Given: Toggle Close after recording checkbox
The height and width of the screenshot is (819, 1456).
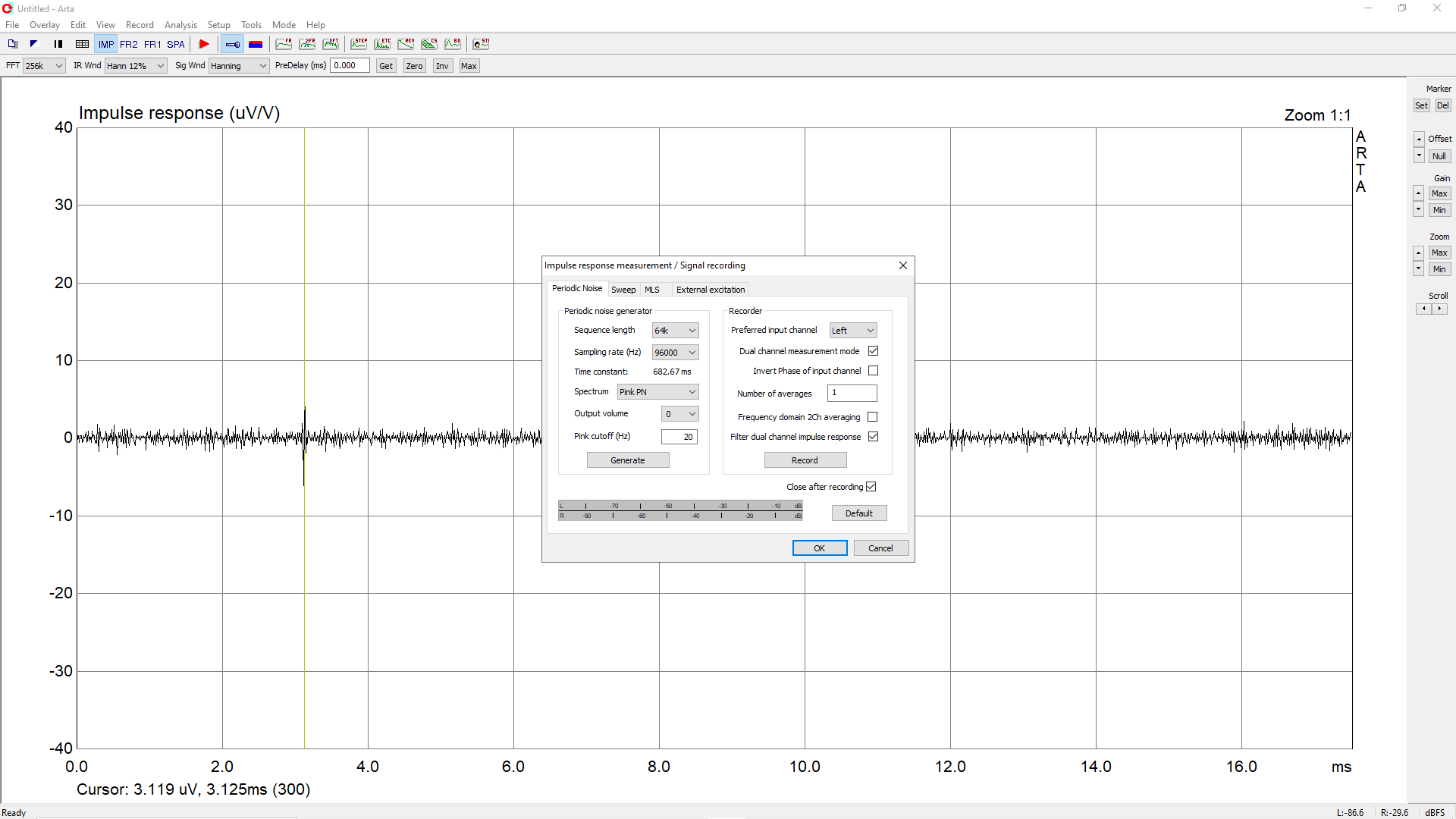Looking at the screenshot, I should (871, 487).
